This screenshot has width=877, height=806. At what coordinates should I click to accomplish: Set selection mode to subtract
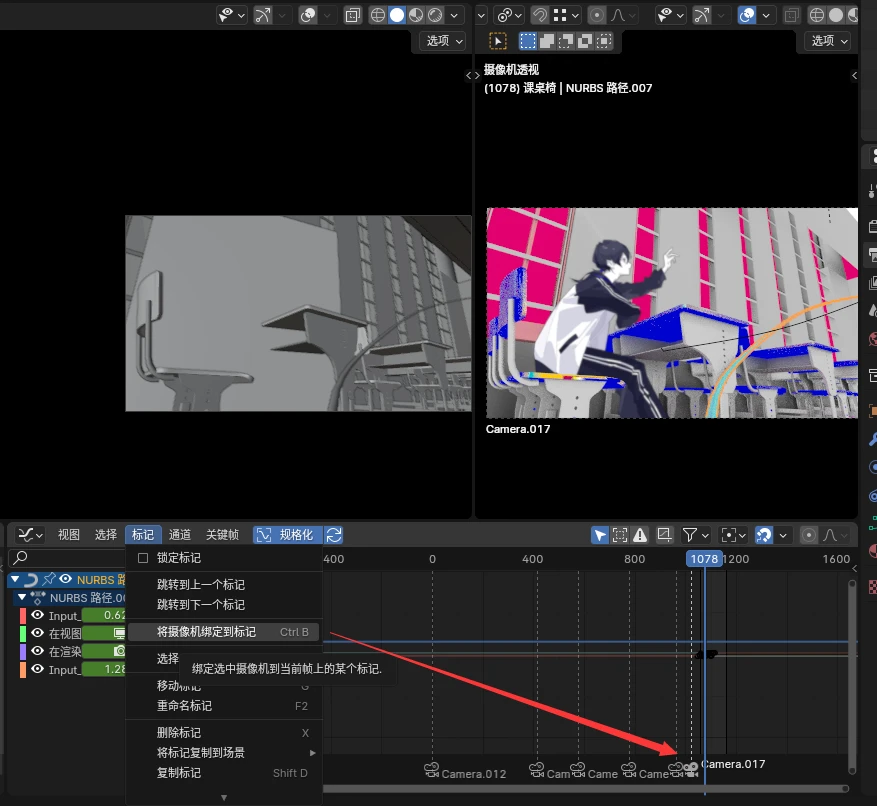[565, 41]
